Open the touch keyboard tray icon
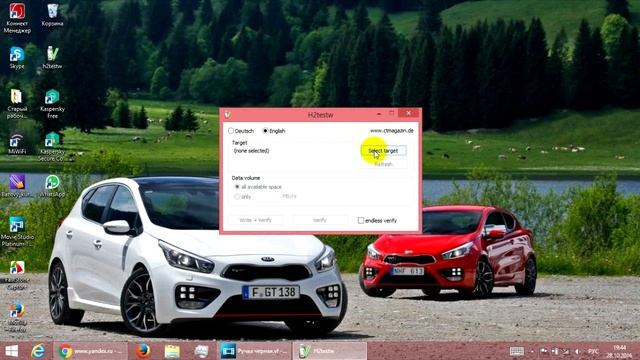Image resolution: width=640 pixels, height=360 pixels. (x=516, y=351)
